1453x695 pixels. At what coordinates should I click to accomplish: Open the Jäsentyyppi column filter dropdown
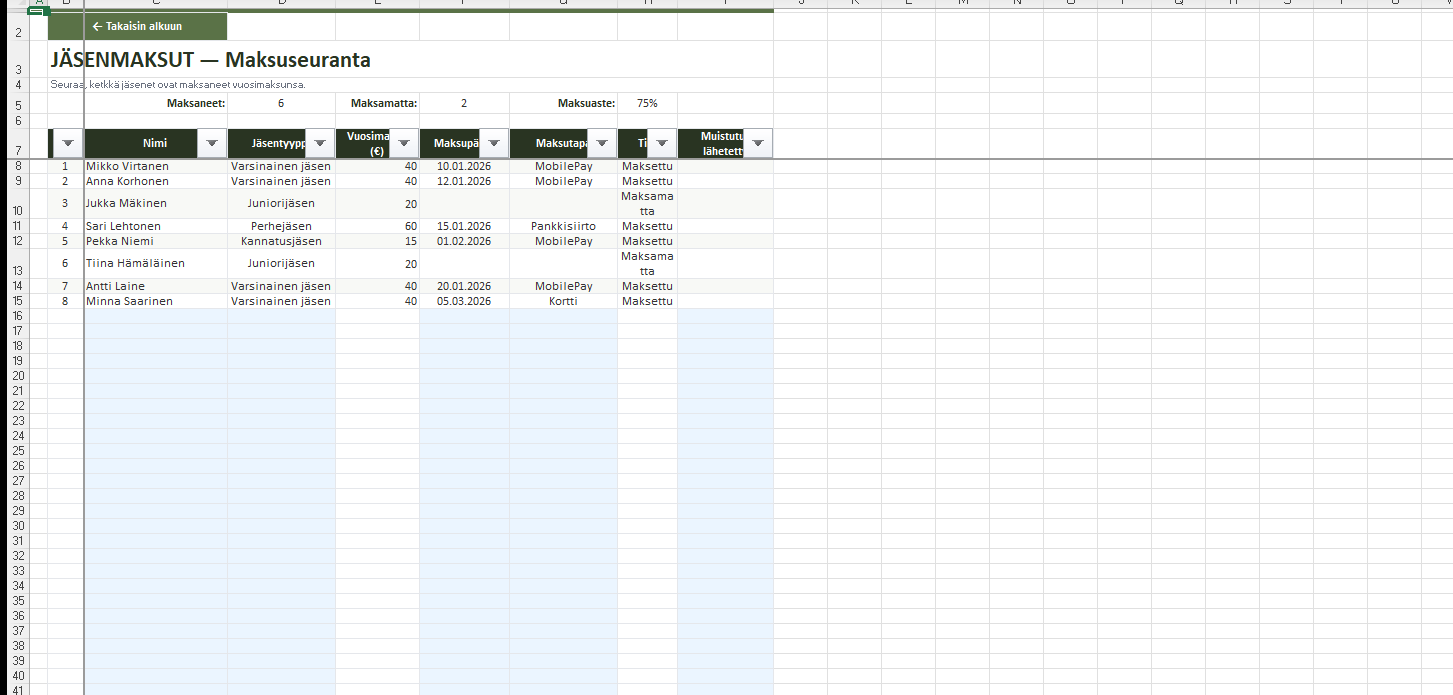pos(319,144)
